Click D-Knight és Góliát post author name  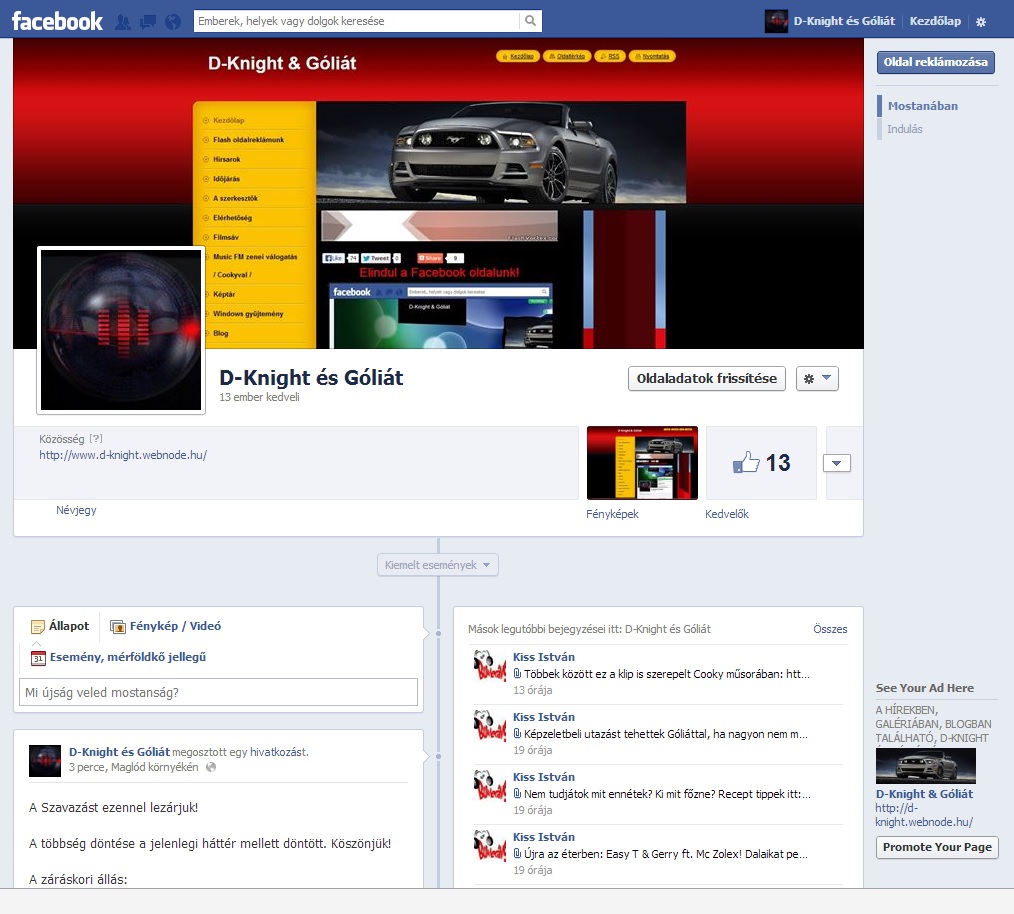pyautogui.click(x=119, y=752)
